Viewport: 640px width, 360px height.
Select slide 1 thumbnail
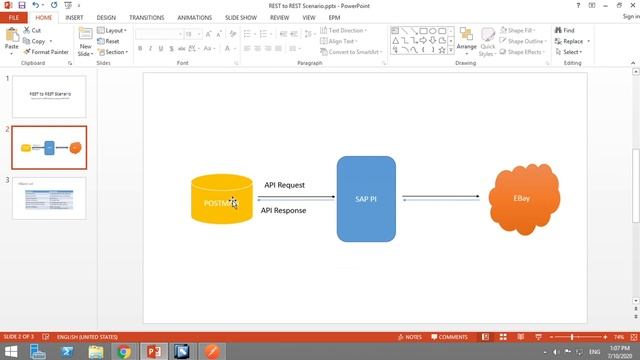coord(49,96)
